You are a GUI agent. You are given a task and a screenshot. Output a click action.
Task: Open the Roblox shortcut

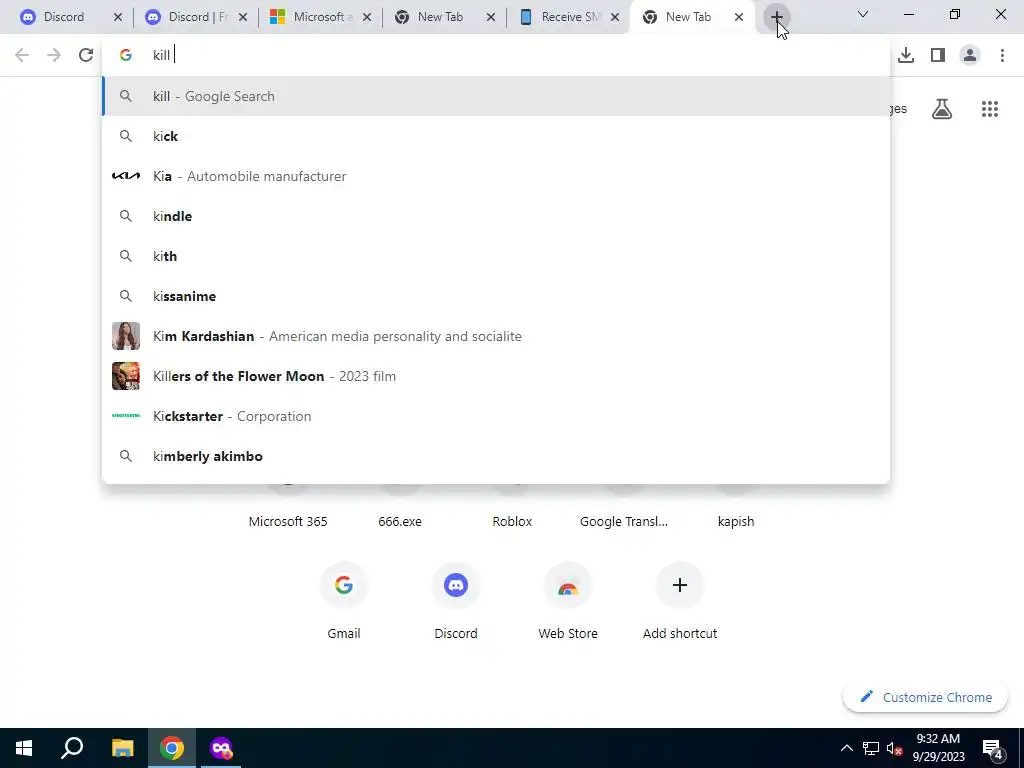[512, 521]
